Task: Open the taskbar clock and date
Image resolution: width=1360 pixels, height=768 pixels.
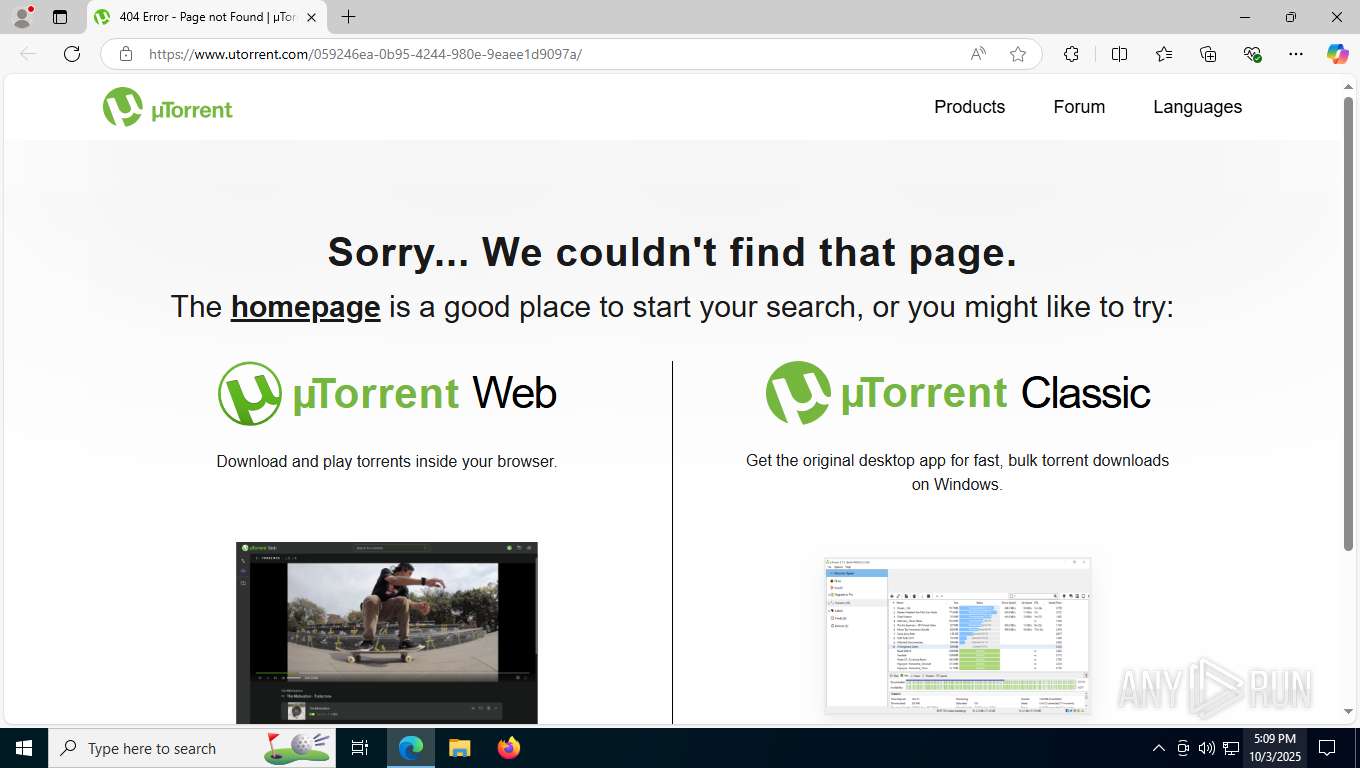Action: (x=1274, y=748)
